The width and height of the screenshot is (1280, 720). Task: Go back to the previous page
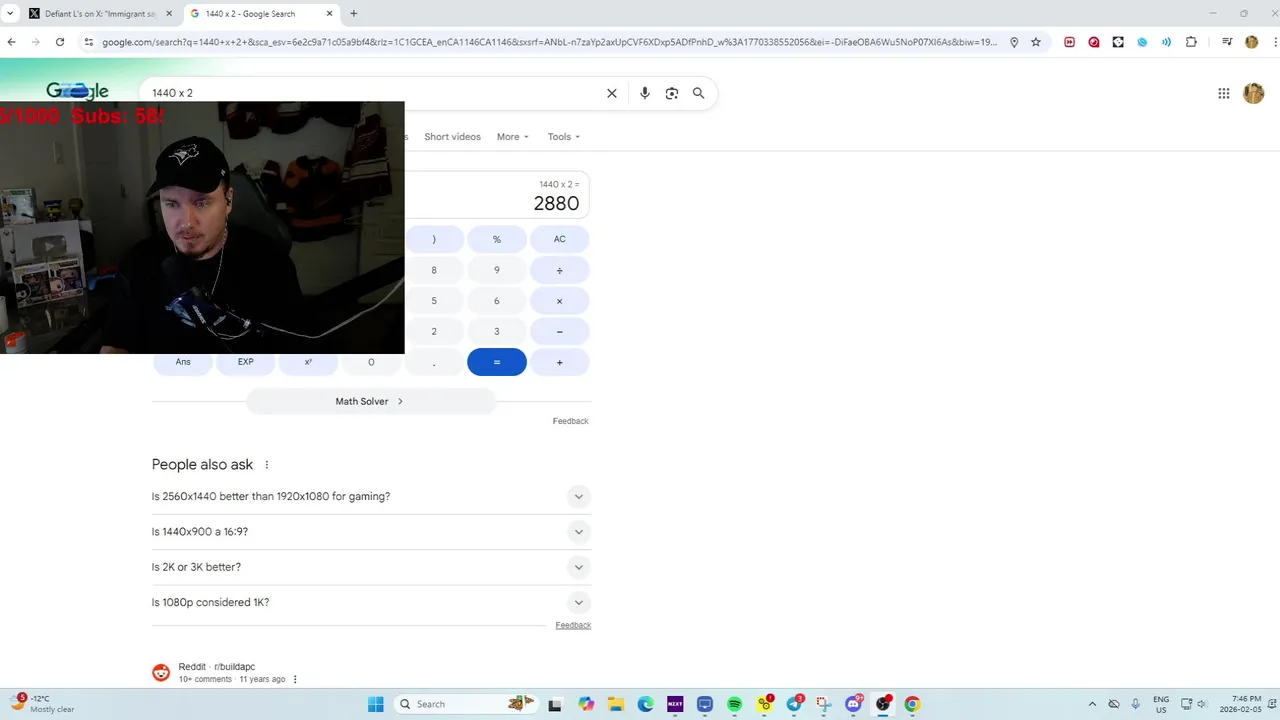pyautogui.click(x=11, y=42)
